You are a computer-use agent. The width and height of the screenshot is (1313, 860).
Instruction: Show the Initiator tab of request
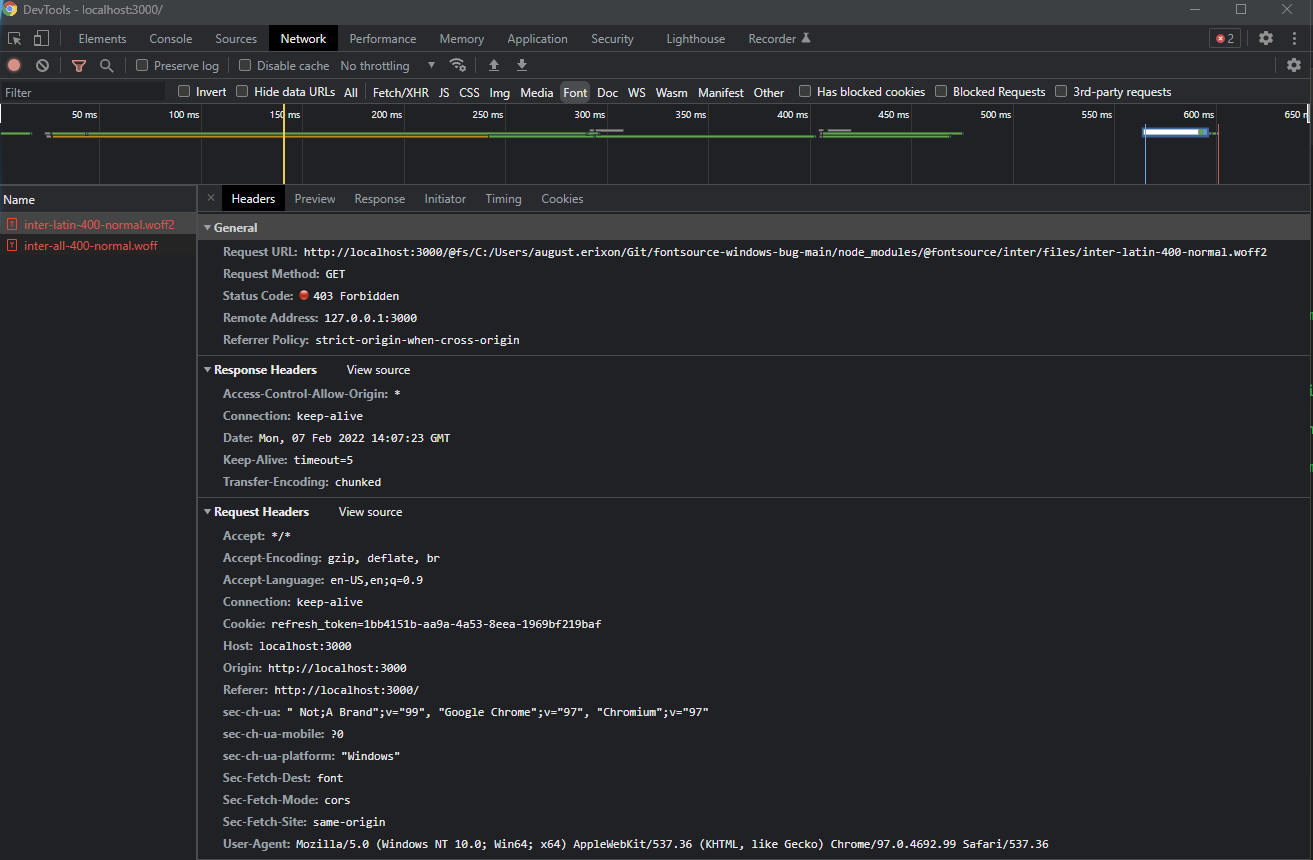pos(445,199)
